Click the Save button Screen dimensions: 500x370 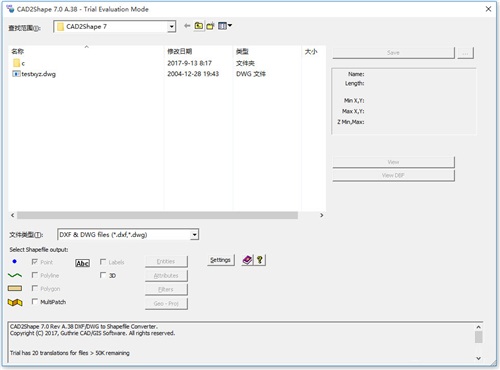tap(393, 53)
